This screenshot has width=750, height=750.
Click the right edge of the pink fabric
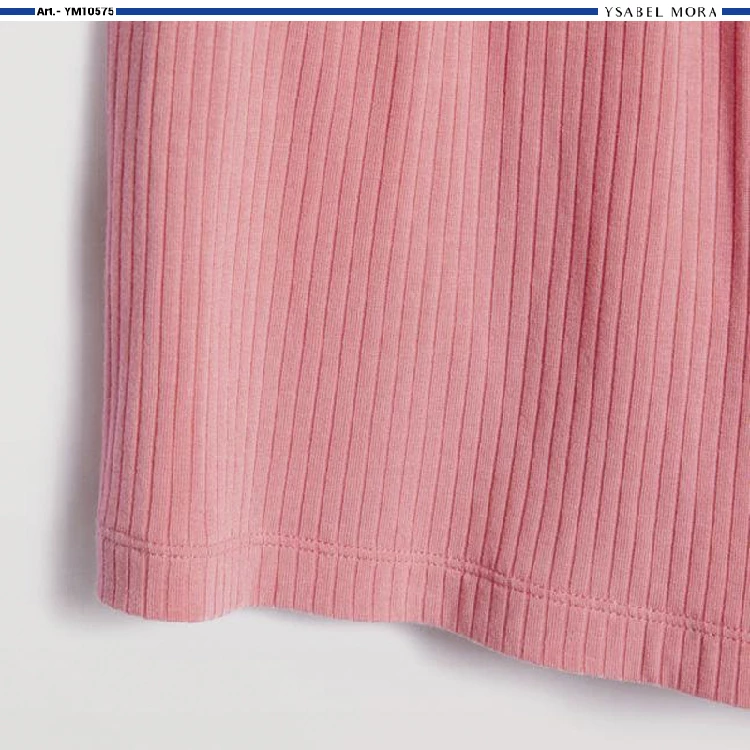744,300
